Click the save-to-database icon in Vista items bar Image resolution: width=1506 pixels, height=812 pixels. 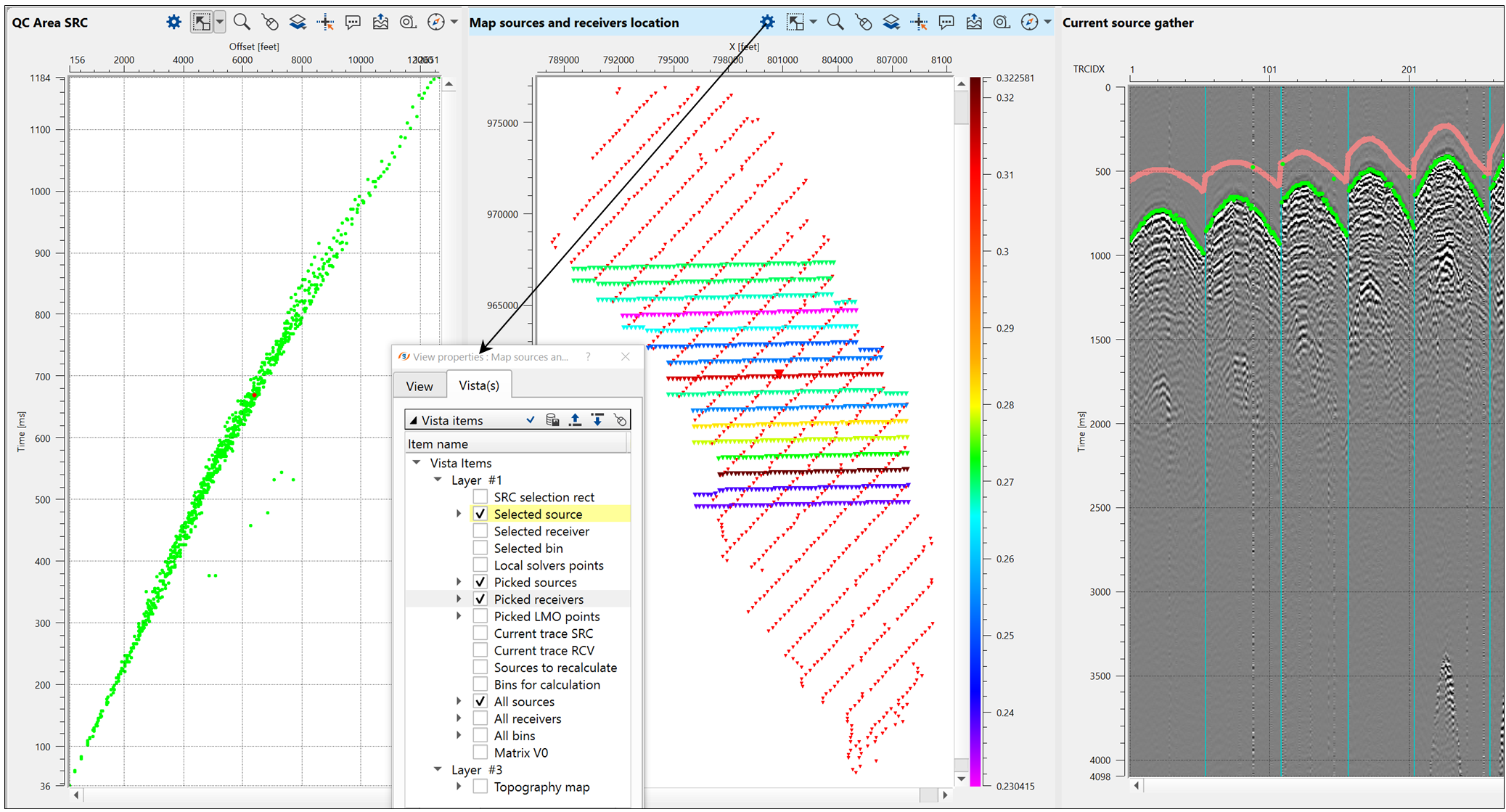click(552, 419)
